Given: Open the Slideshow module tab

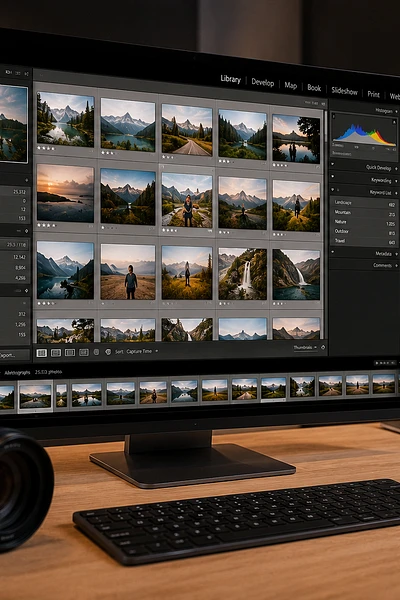Looking at the screenshot, I should (344, 91).
